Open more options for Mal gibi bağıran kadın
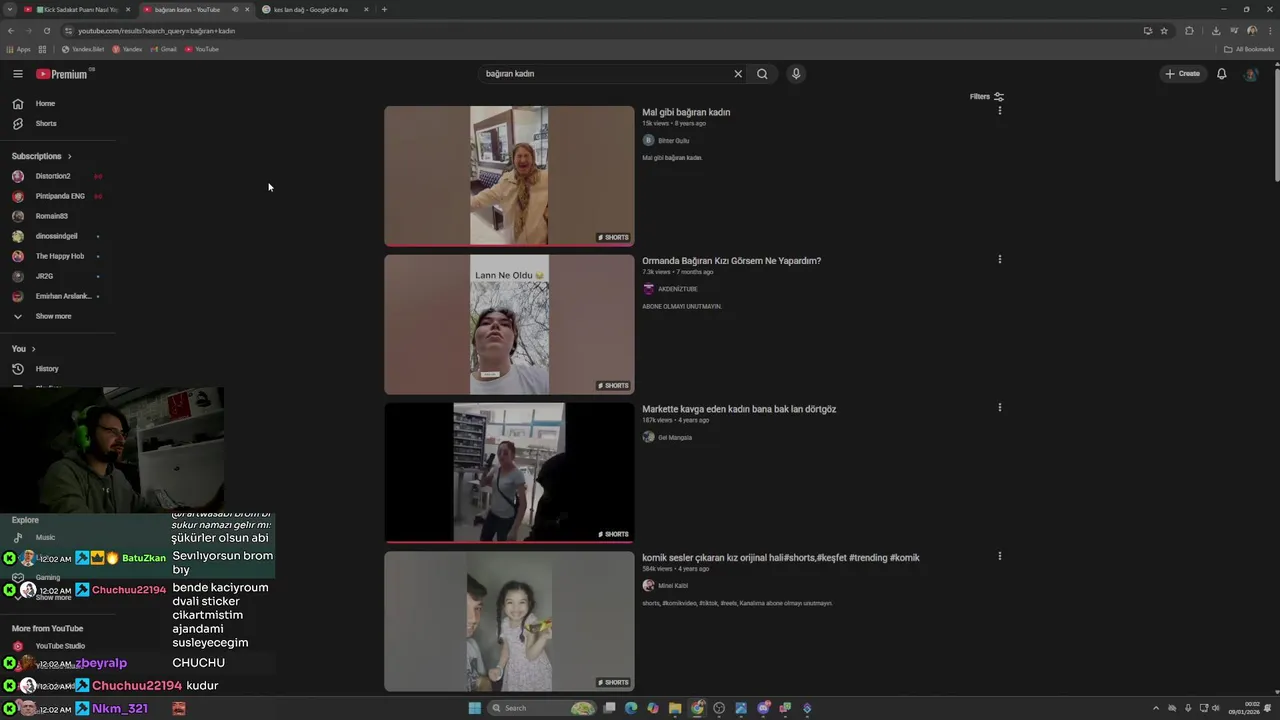 coord(999,111)
